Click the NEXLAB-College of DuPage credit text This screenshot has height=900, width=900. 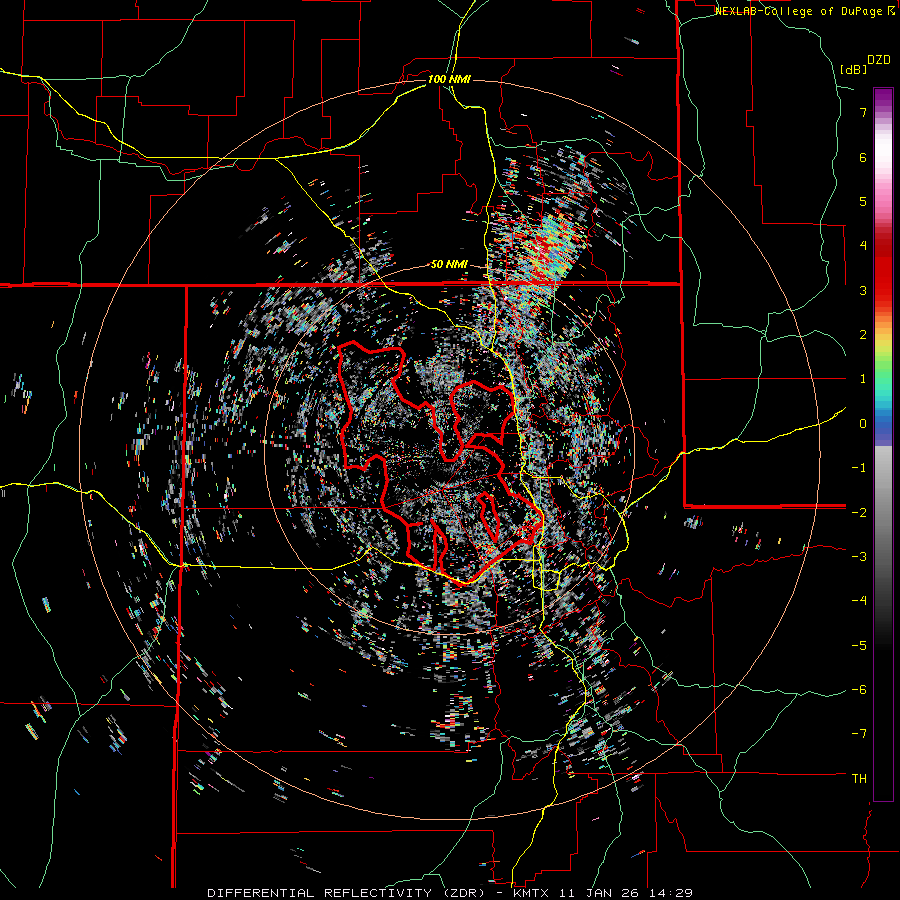804,11
